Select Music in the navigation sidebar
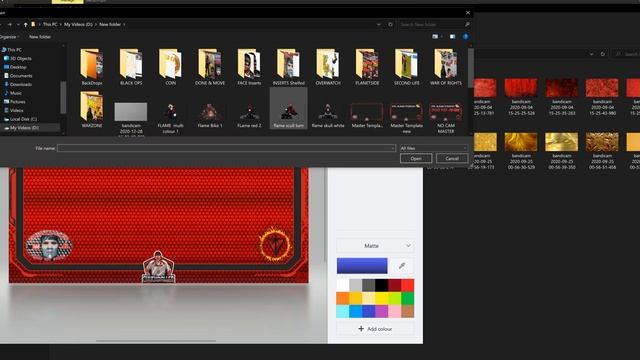 coord(13,93)
